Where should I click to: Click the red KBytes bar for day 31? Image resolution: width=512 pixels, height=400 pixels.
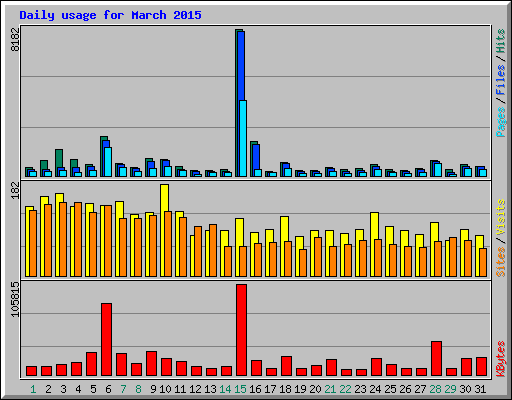click(x=481, y=367)
